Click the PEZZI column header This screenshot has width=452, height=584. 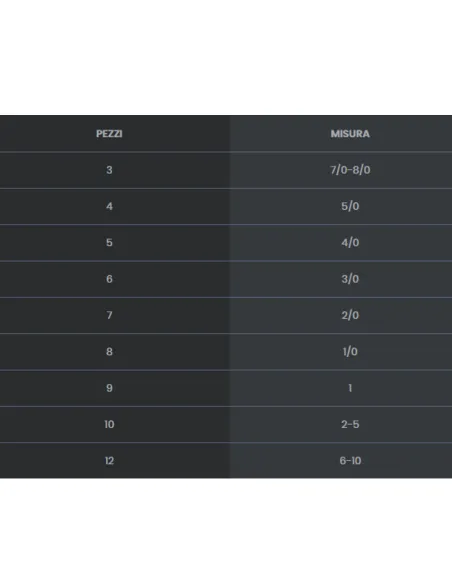click(109, 134)
